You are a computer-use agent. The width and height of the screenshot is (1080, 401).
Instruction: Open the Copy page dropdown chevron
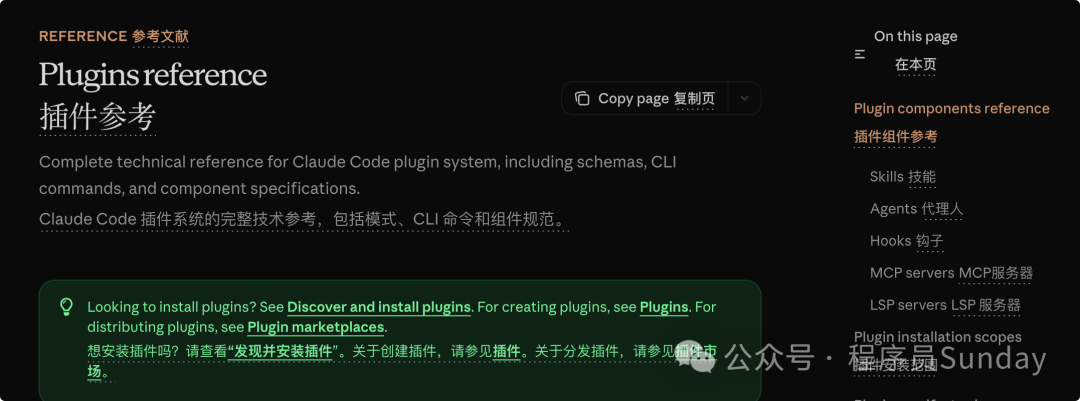pyautogui.click(x=744, y=99)
